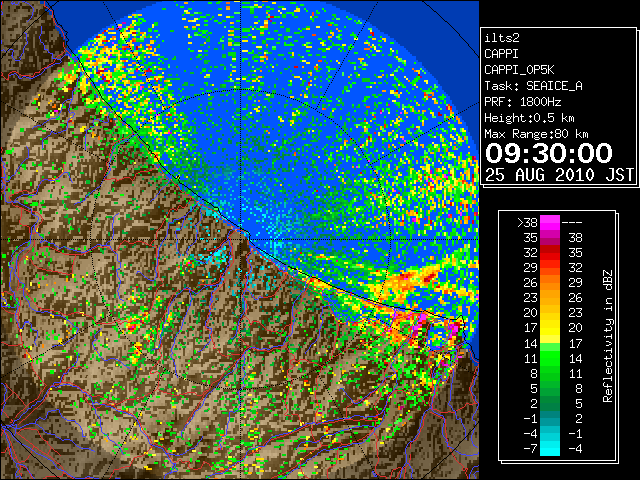Click the '25 AUG 2010 JST' date
The height and width of the screenshot is (480, 640).
(x=559, y=175)
